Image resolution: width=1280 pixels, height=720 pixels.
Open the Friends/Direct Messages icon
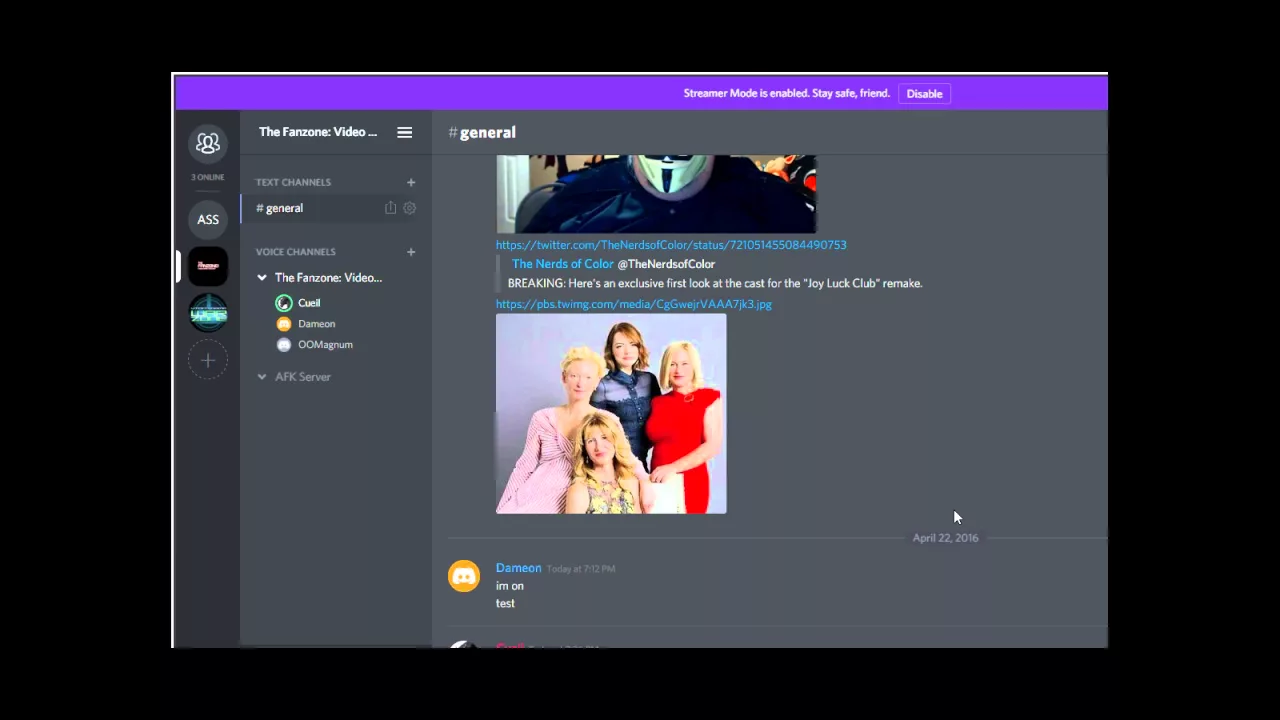tap(208, 144)
